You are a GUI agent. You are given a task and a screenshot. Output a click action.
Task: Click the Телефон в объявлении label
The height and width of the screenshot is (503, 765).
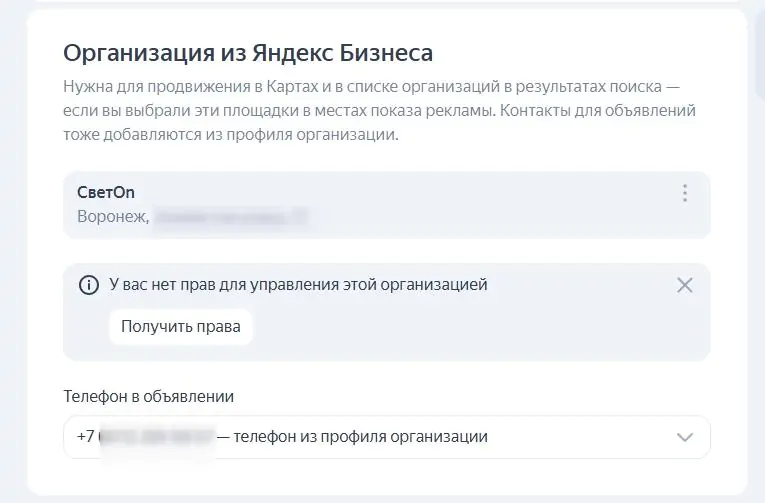[149, 396]
